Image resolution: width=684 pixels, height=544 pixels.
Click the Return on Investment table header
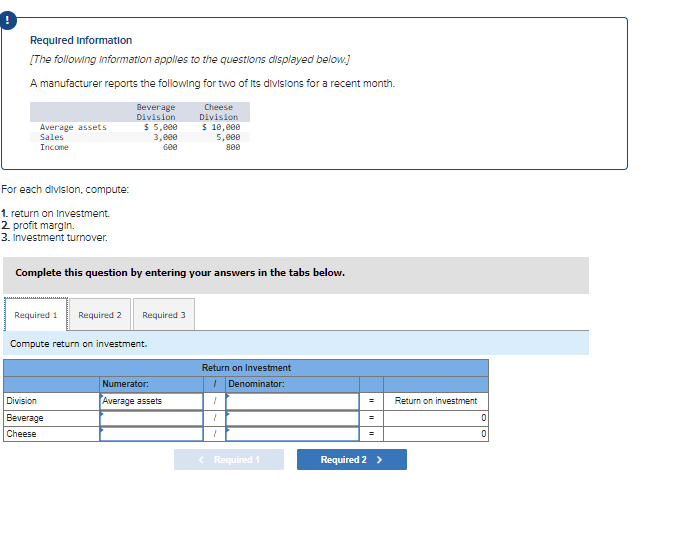(246, 368)
